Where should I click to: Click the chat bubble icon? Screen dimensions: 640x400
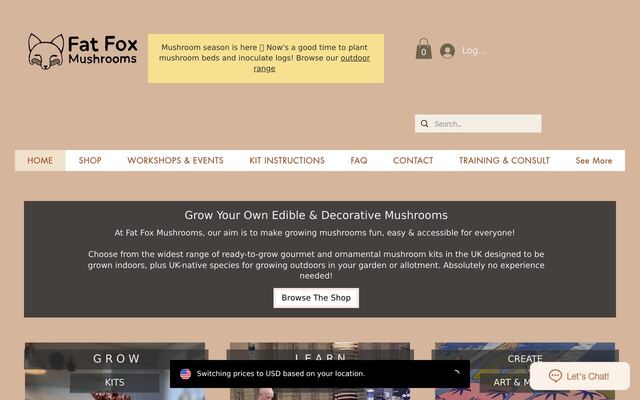pyautogui.click(x=555, y=376)
